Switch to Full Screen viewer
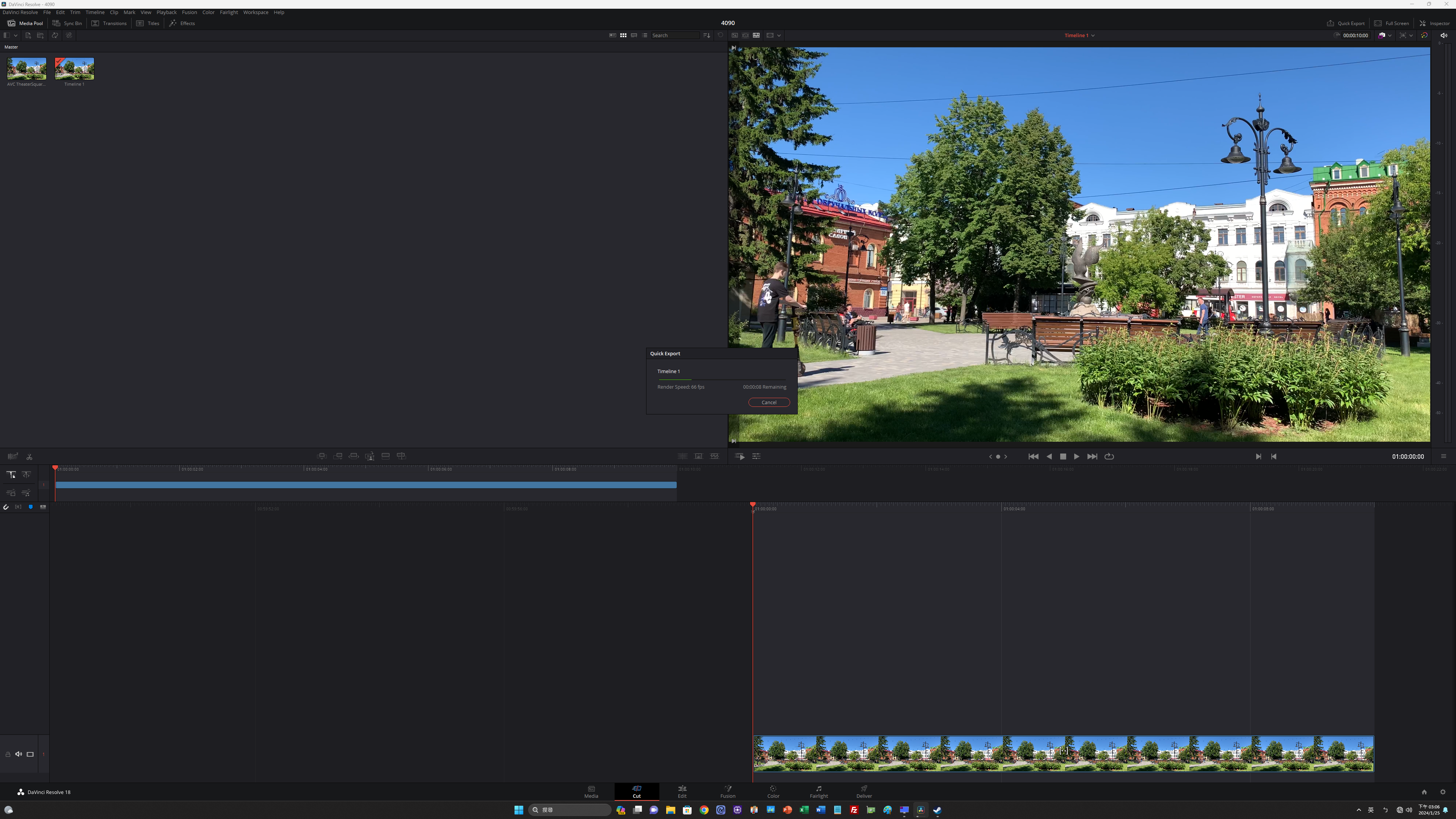 (1392, 23)
